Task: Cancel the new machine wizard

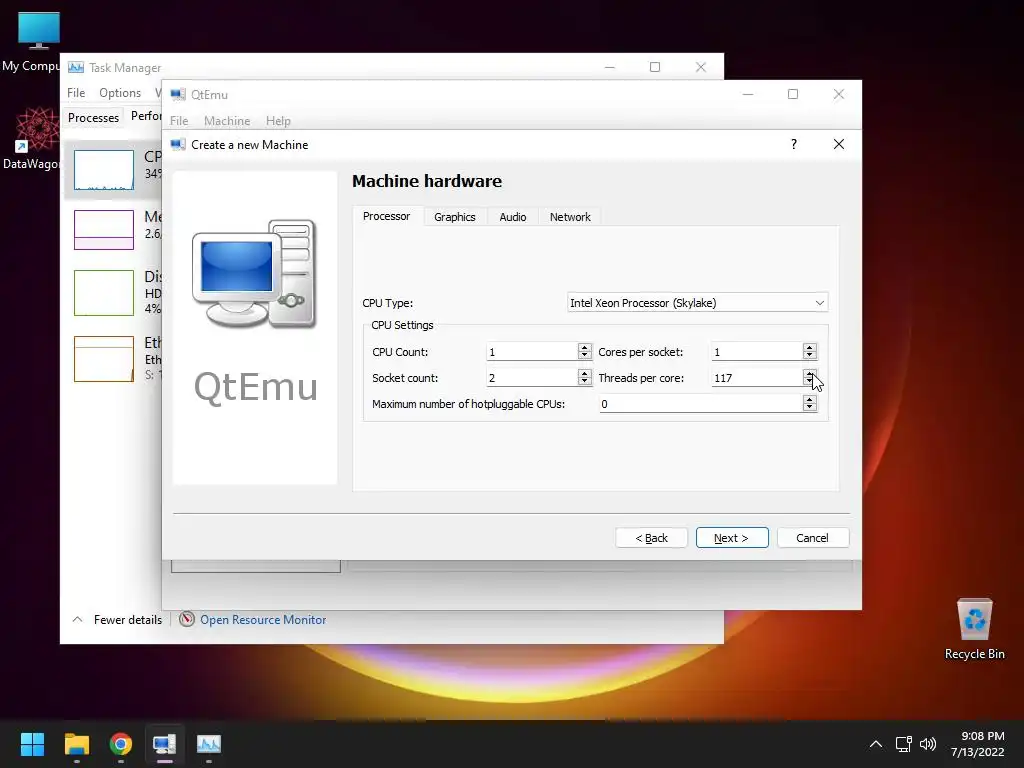Action: pyautogui.click(x=812, y=537)
